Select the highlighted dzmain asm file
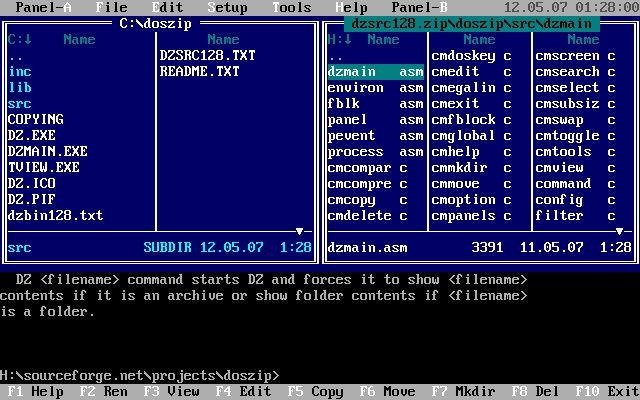Image resolution: width=640 pixels, height=400 pixels. pos(376,71)
